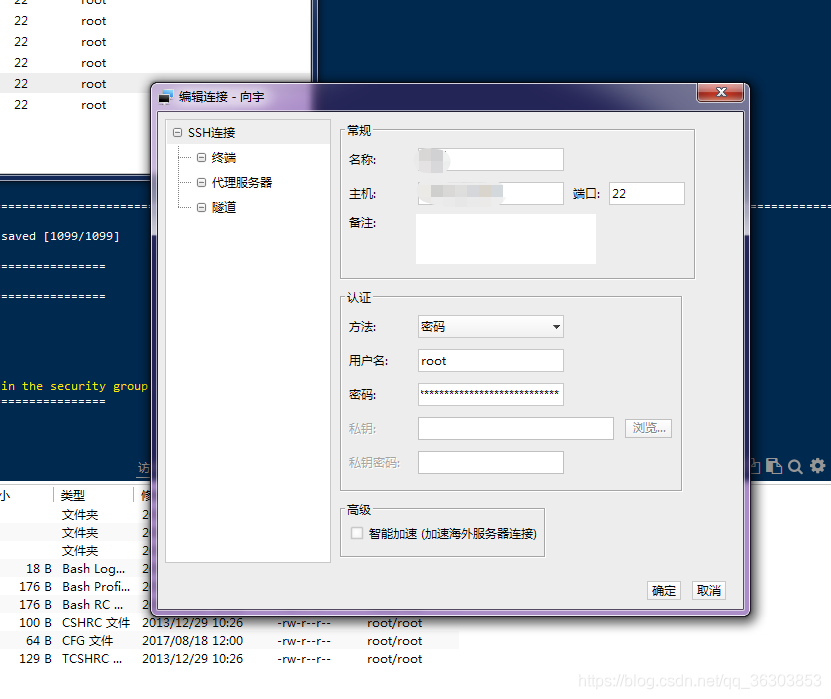Select the TCSHRC file row
The image size is (831, 699).
click(229, 659)
